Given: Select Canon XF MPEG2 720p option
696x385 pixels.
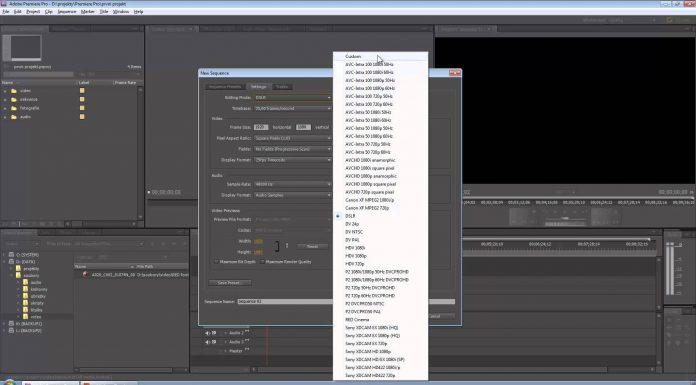Looking at the screenshot, I should tap(380, 208).
